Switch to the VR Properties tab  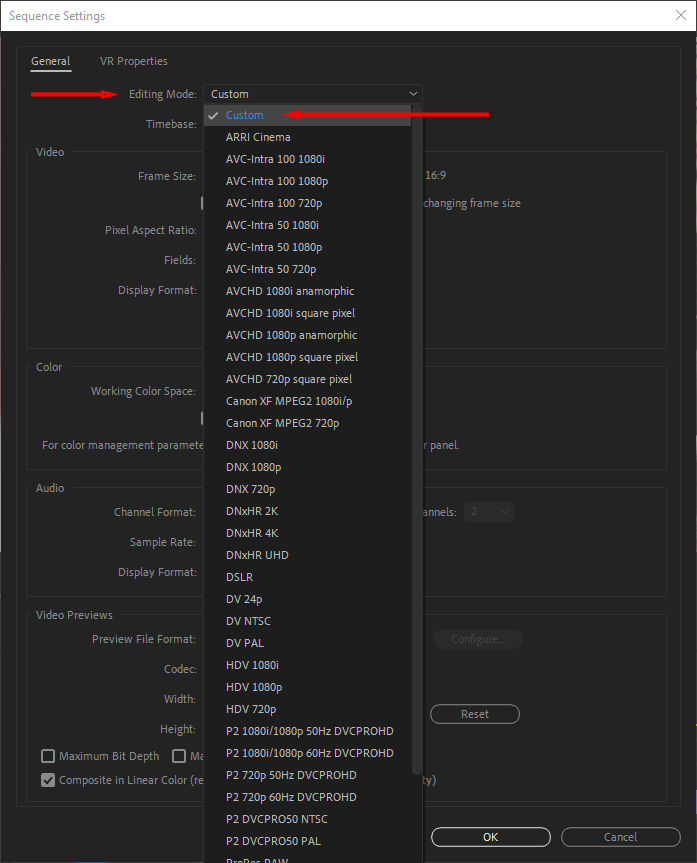click(x=133, y=62)
